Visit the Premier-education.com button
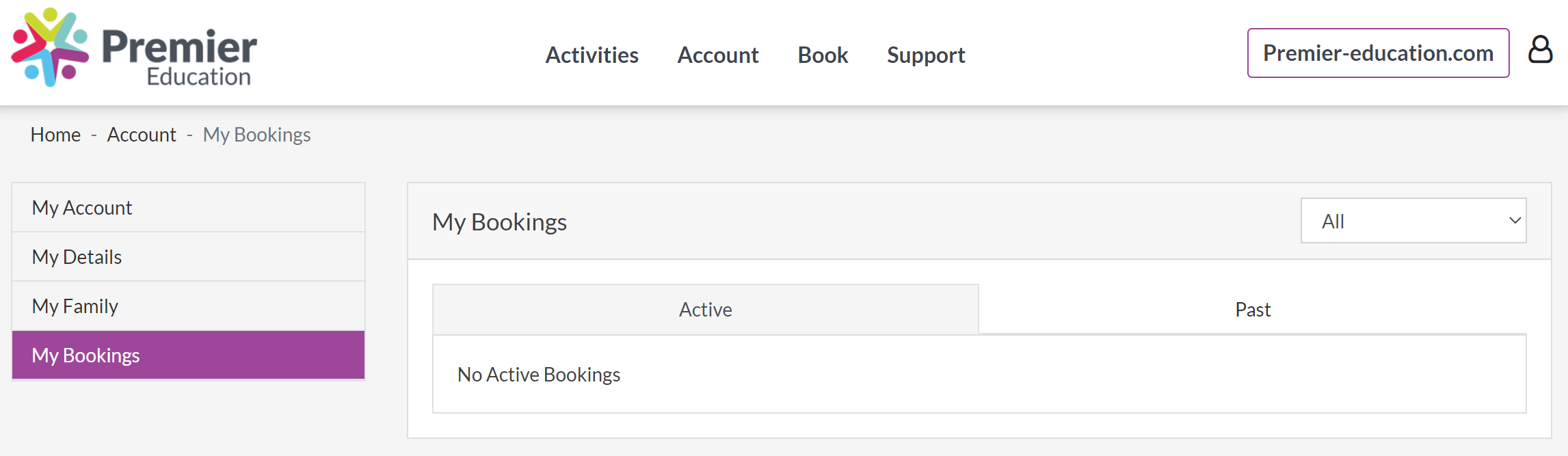1568x456 pixels. pyautogui.click(x=1378, y=53)
